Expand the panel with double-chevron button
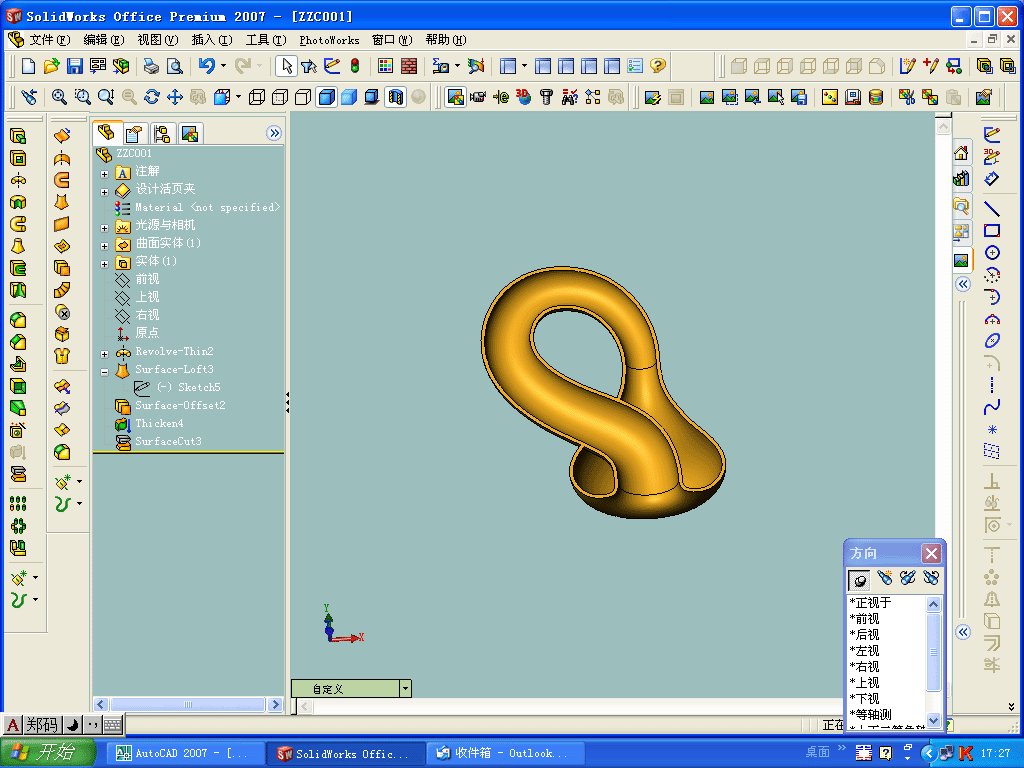This screenshot has width=1024, height=768. [x=274, y=133]
